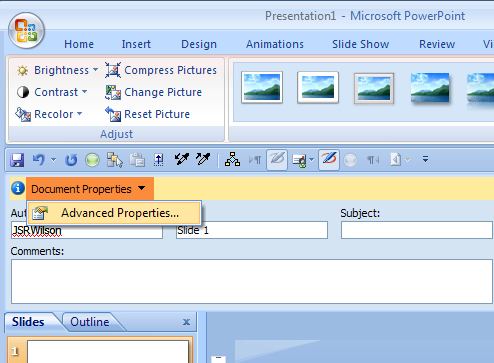Open the Animations tab

click(x=275, y=44)
